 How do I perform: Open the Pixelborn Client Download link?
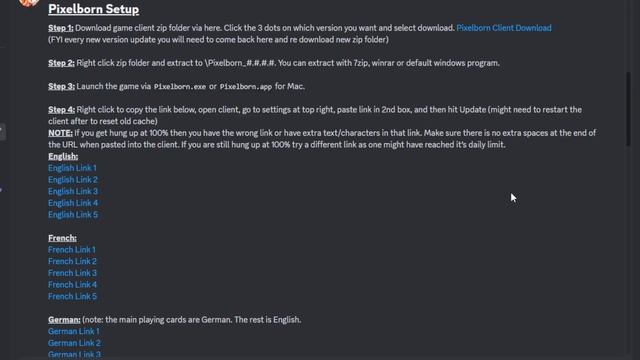[504, 28]
